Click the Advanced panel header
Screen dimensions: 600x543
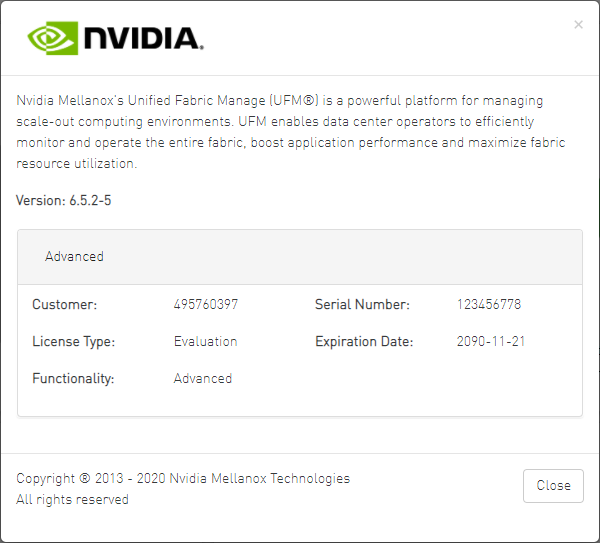click(x=75, y=257)
